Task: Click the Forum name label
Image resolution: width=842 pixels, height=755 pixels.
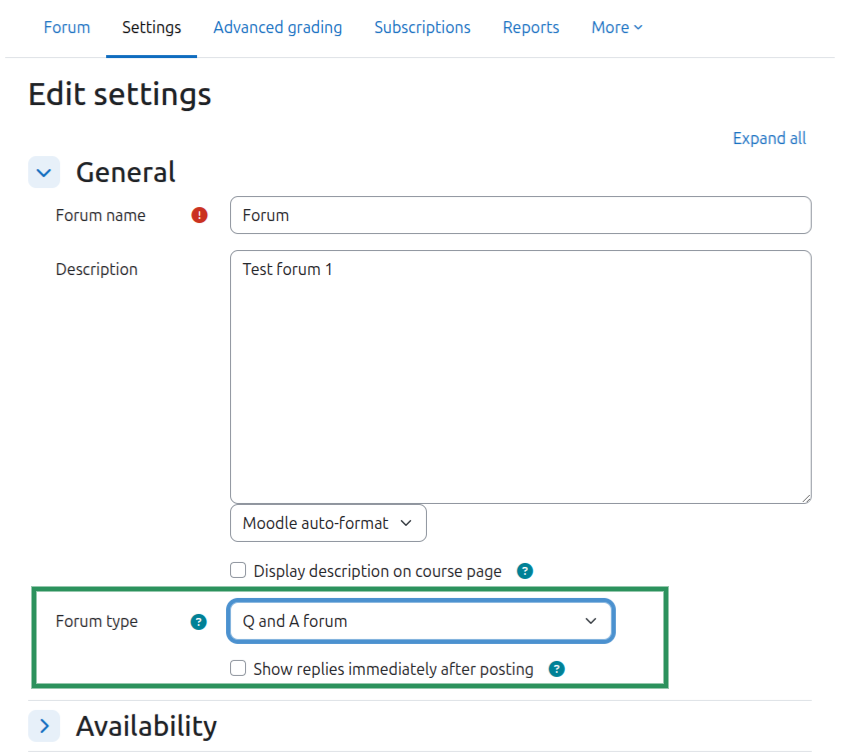Action: click(100, 215)
